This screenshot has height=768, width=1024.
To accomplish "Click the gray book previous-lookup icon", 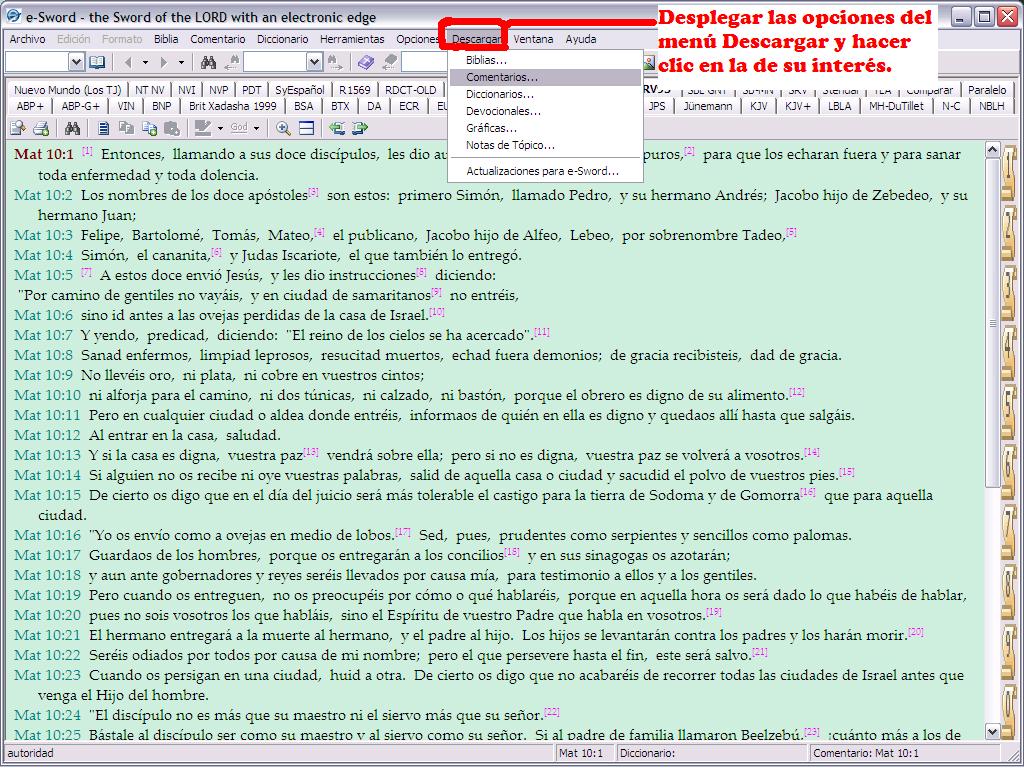I will pyautogui.click(x=390, y=62).
